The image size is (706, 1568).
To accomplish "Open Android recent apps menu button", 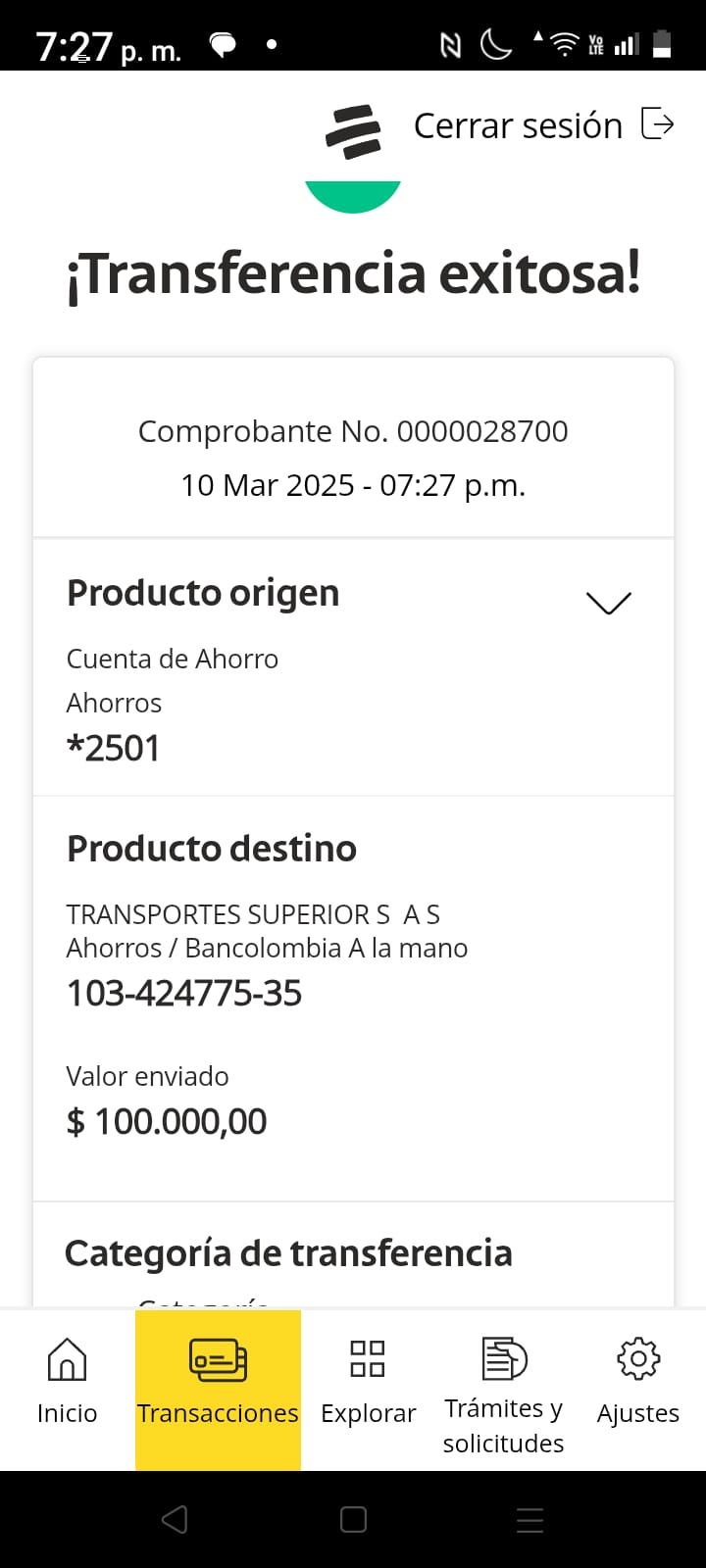I will point(529,1520).
